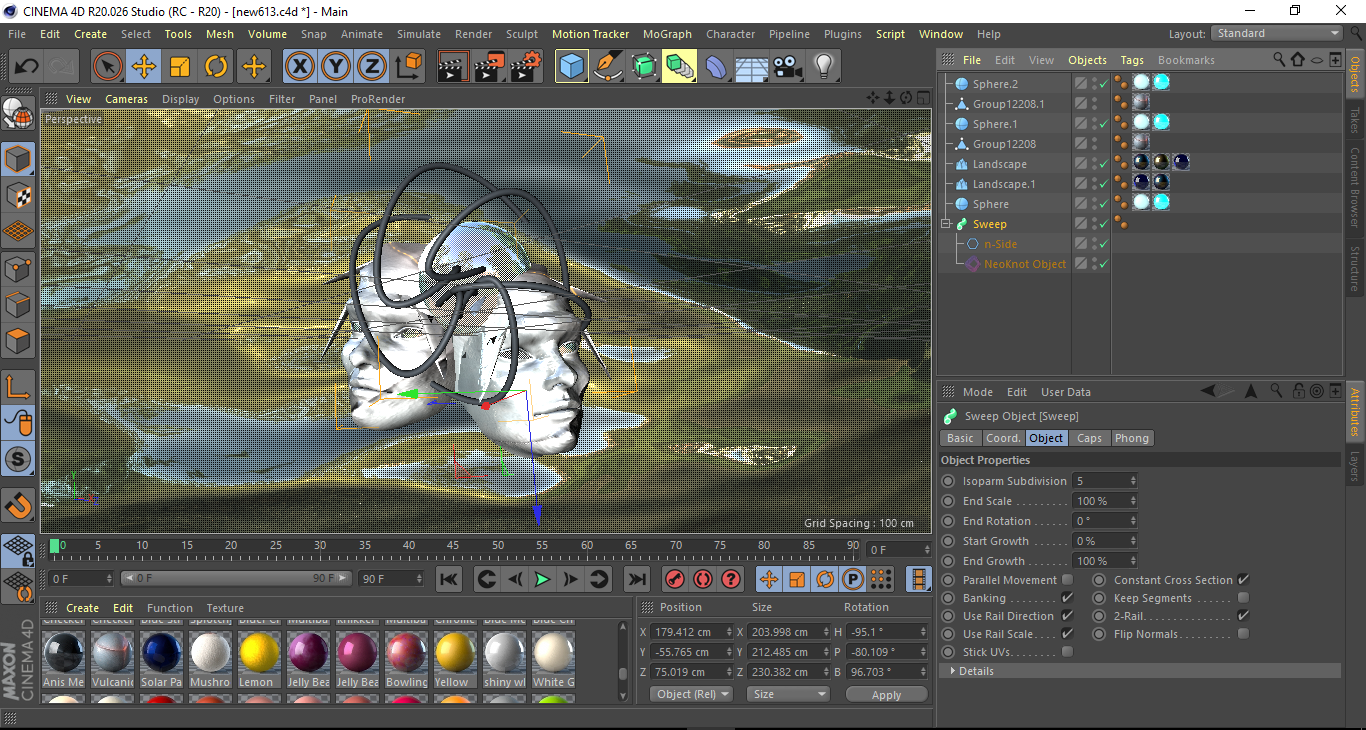Open the Sculpt menu

click(x=522, y=34)
